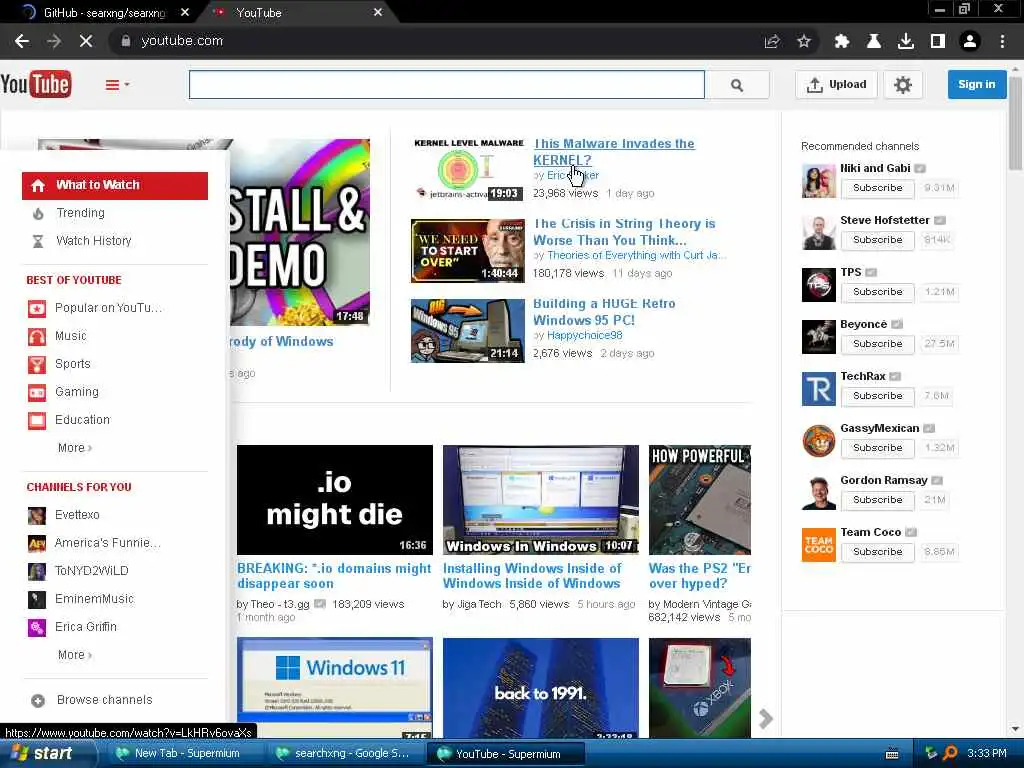Open Crisis in String Theory video title
Image resolution: width=1024 pixels, height=768 pixels.
coord(624,232)
